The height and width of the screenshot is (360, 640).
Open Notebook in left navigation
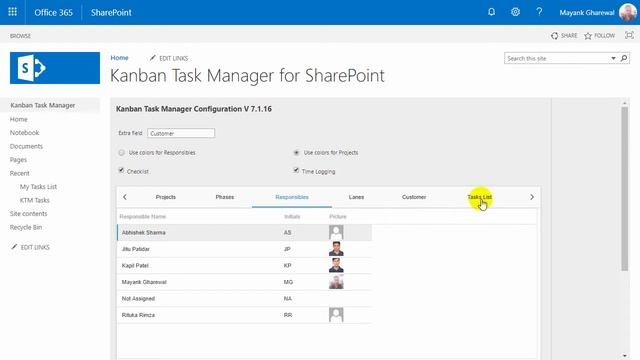[24, 133]
